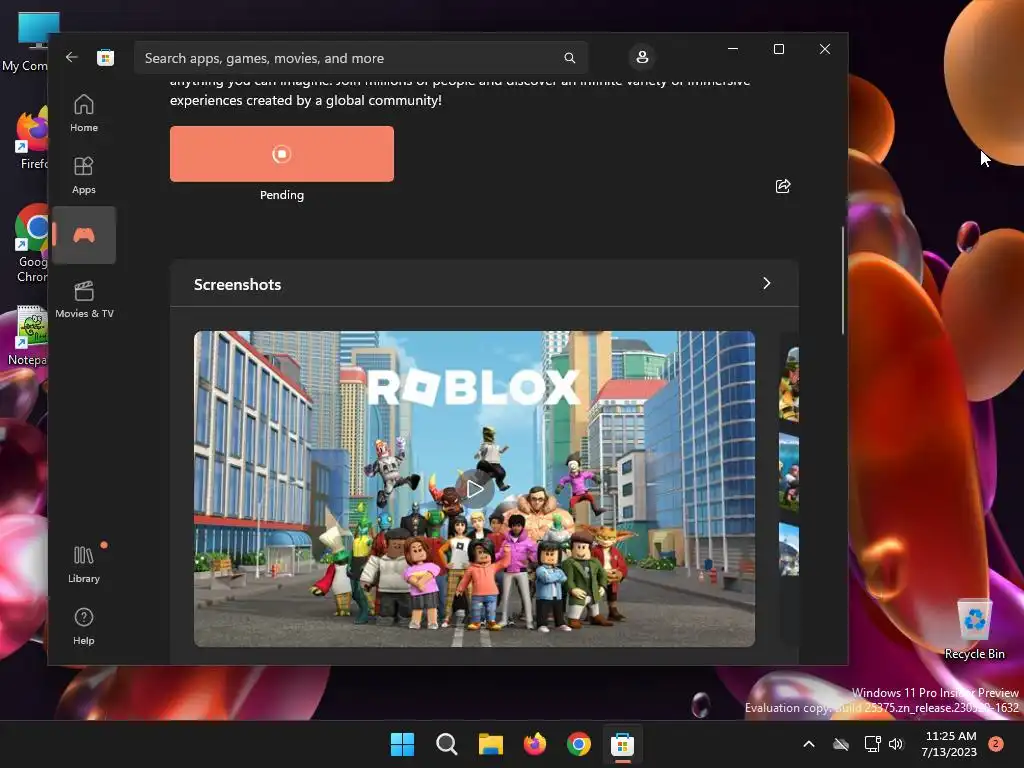Click the OneDrive cloud tray icon
This screenshot has height=768, width=1024.
841,744
